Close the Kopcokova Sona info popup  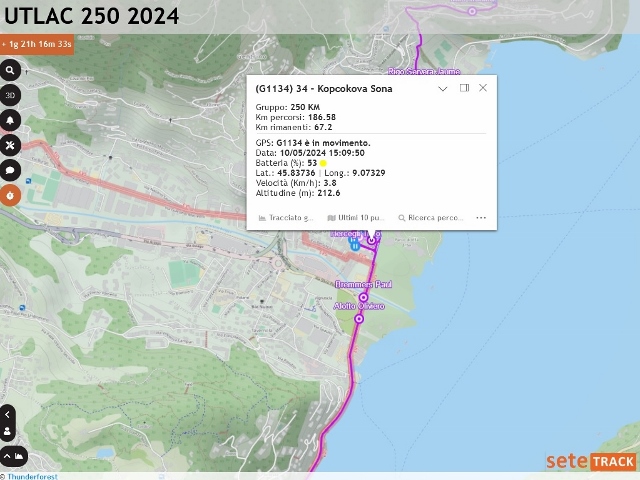click(x=483, y=88)
